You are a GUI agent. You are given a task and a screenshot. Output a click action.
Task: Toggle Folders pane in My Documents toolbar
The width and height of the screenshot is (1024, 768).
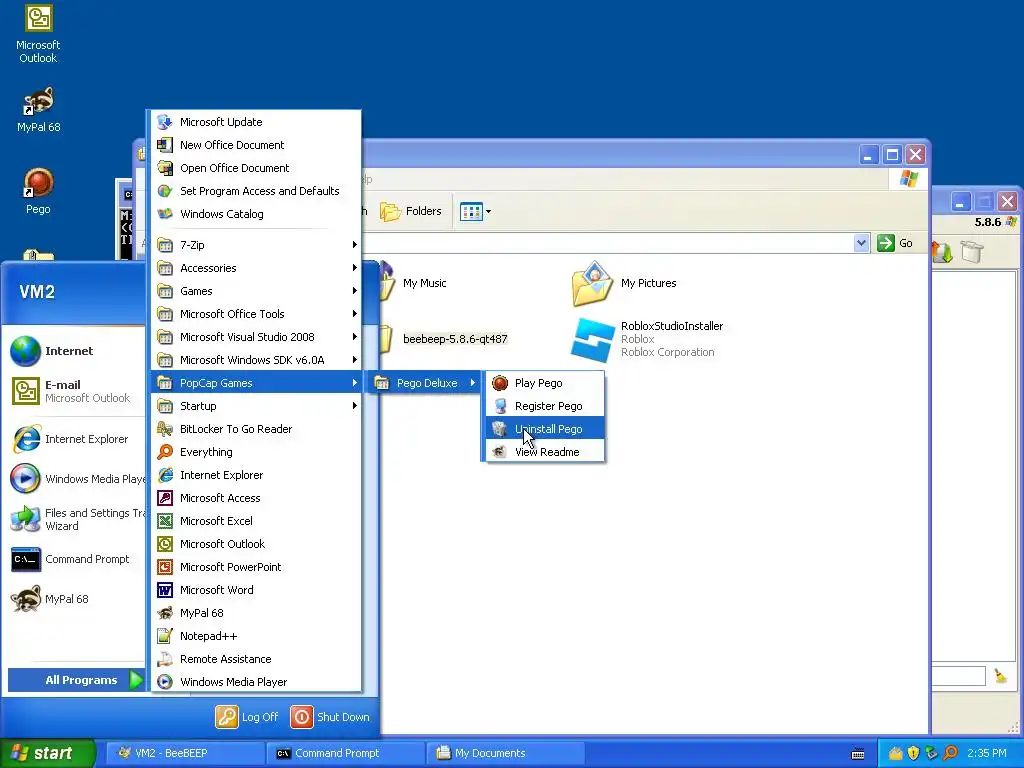pyautogui.click(x=411, y=211)
